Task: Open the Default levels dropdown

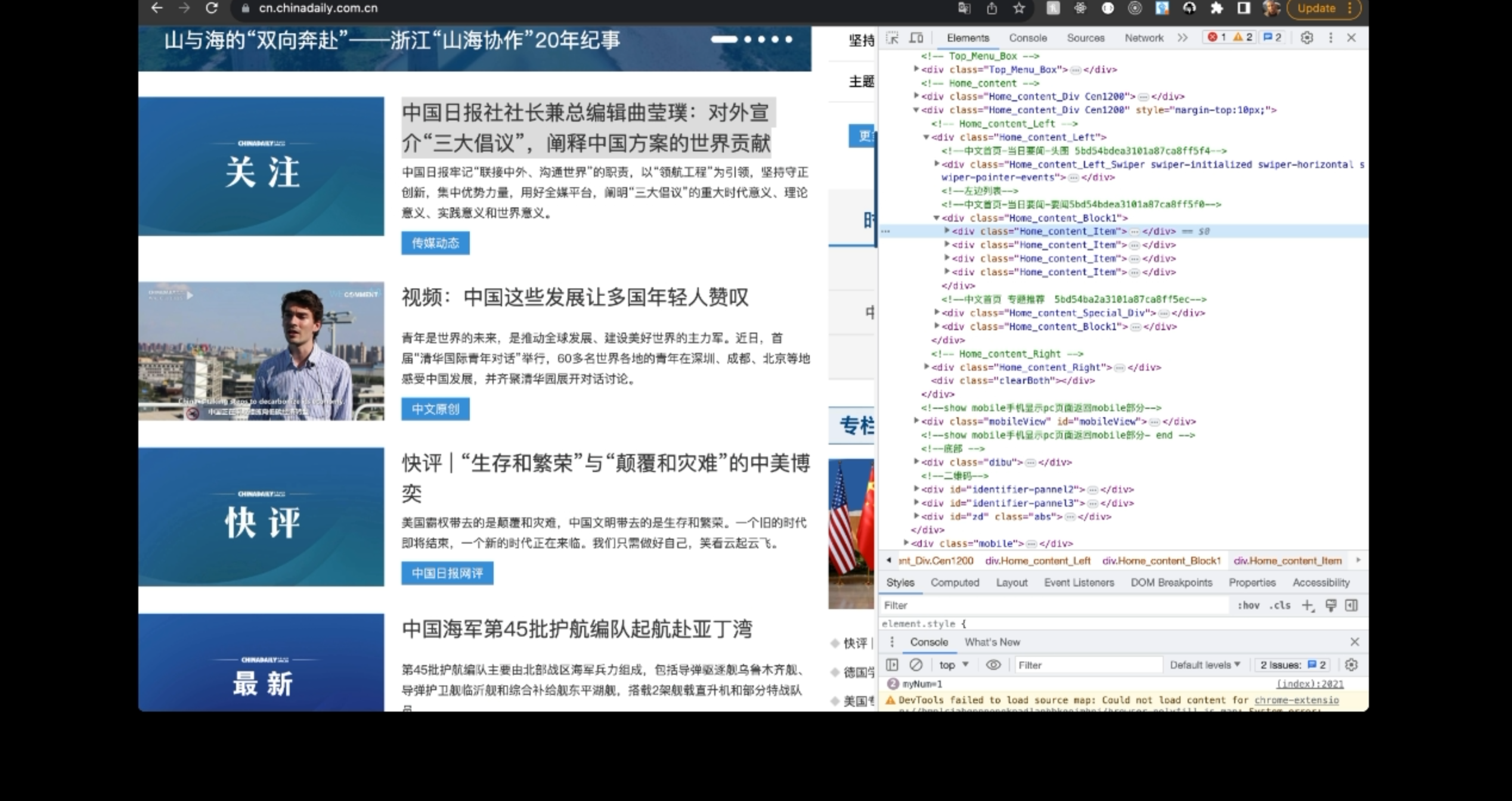Action: click(1204, 665)
